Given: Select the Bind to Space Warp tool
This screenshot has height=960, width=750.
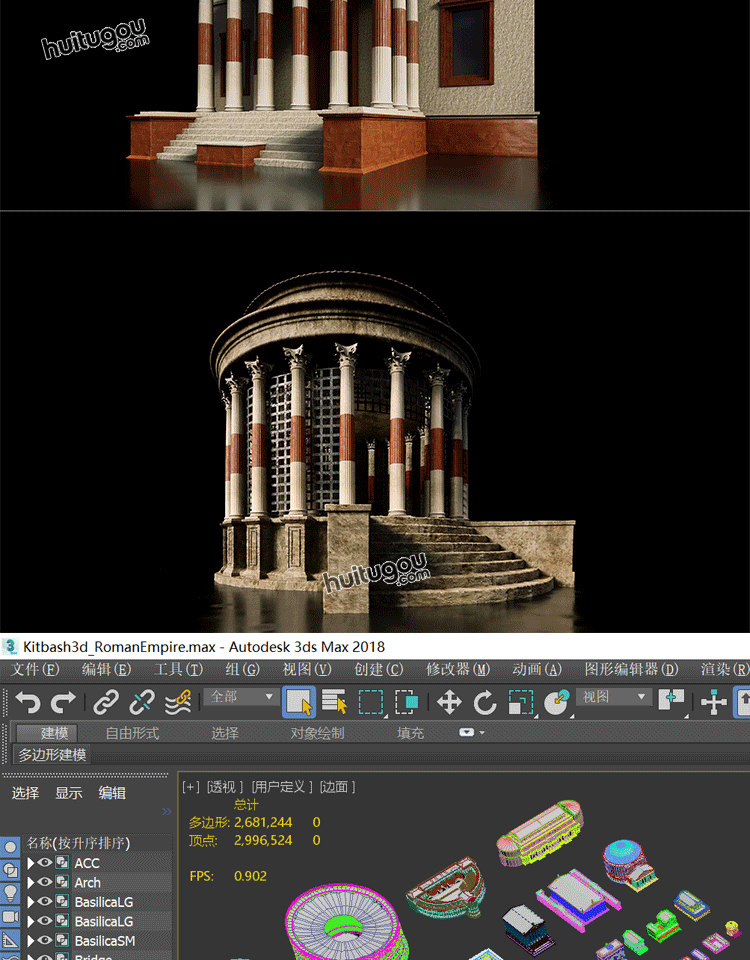Looking at the screenshot, I should (178, 702).
